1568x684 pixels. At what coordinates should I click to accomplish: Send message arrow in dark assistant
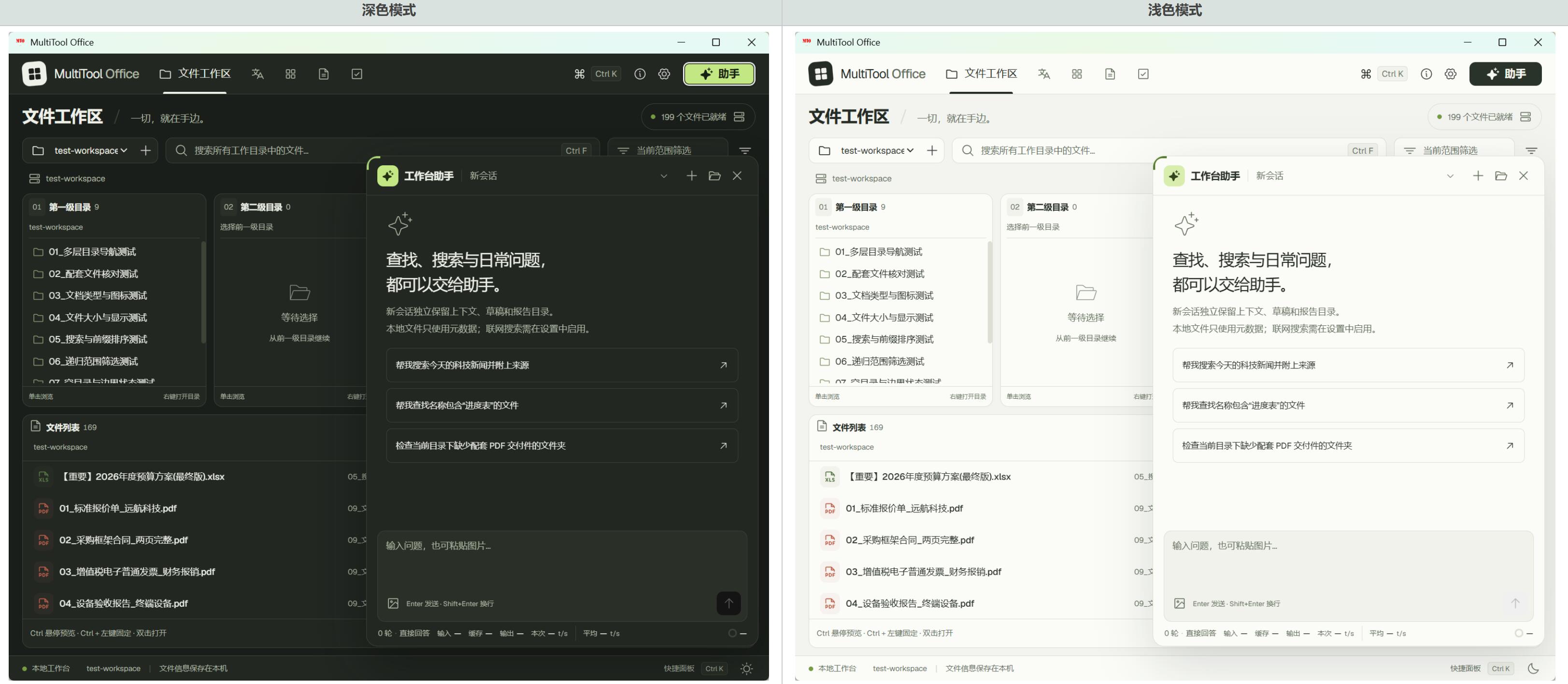coord(728,603)
